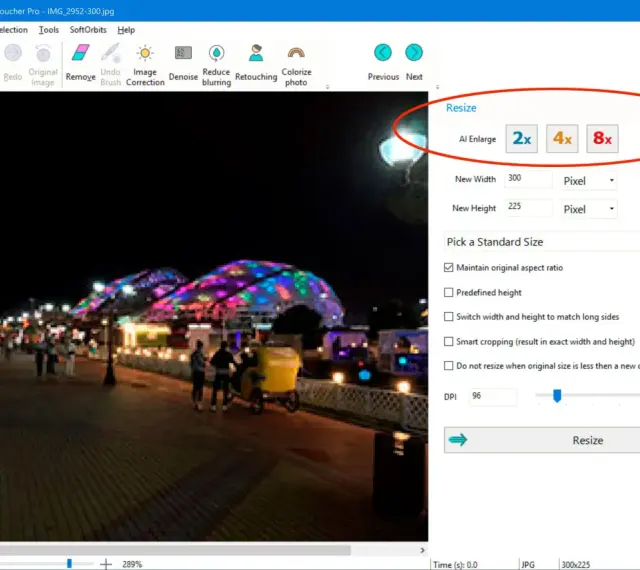Enable Switch width and height checkbox
This screenshot has width=640, height=570.
tap(449, 317)
